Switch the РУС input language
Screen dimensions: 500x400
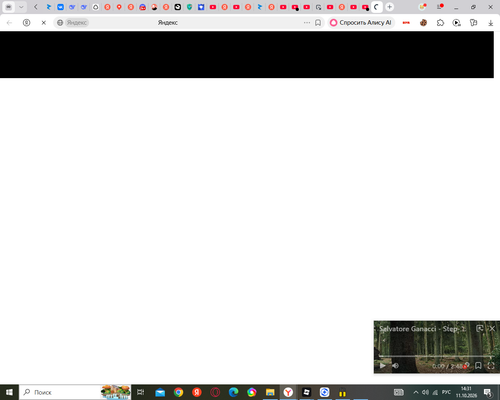click(x=446, y=392)
